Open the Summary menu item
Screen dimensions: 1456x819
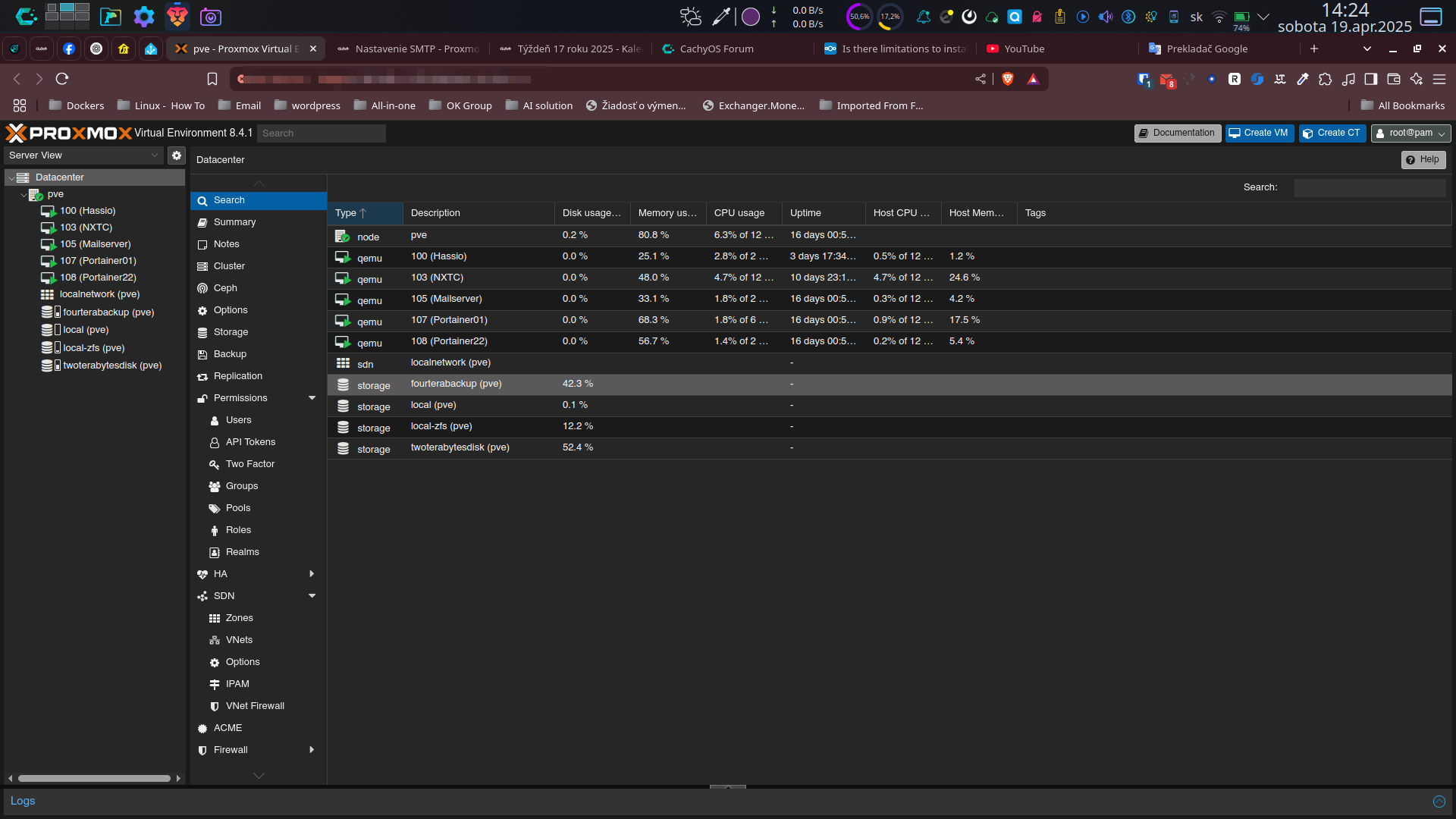point(234,222)
